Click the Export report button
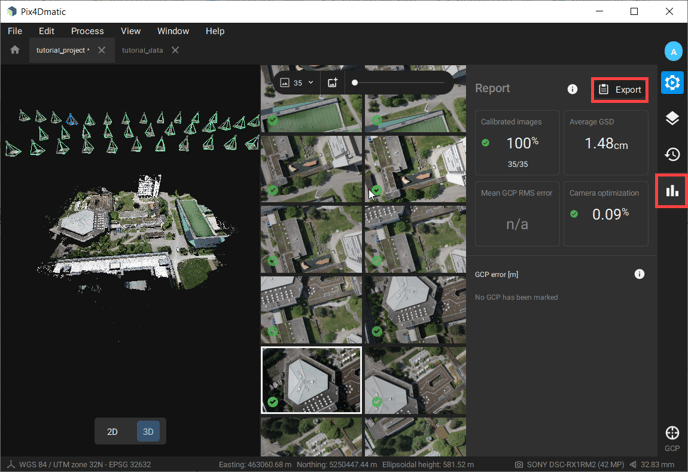This screenshot has height=472, width=688. point(619,89)
